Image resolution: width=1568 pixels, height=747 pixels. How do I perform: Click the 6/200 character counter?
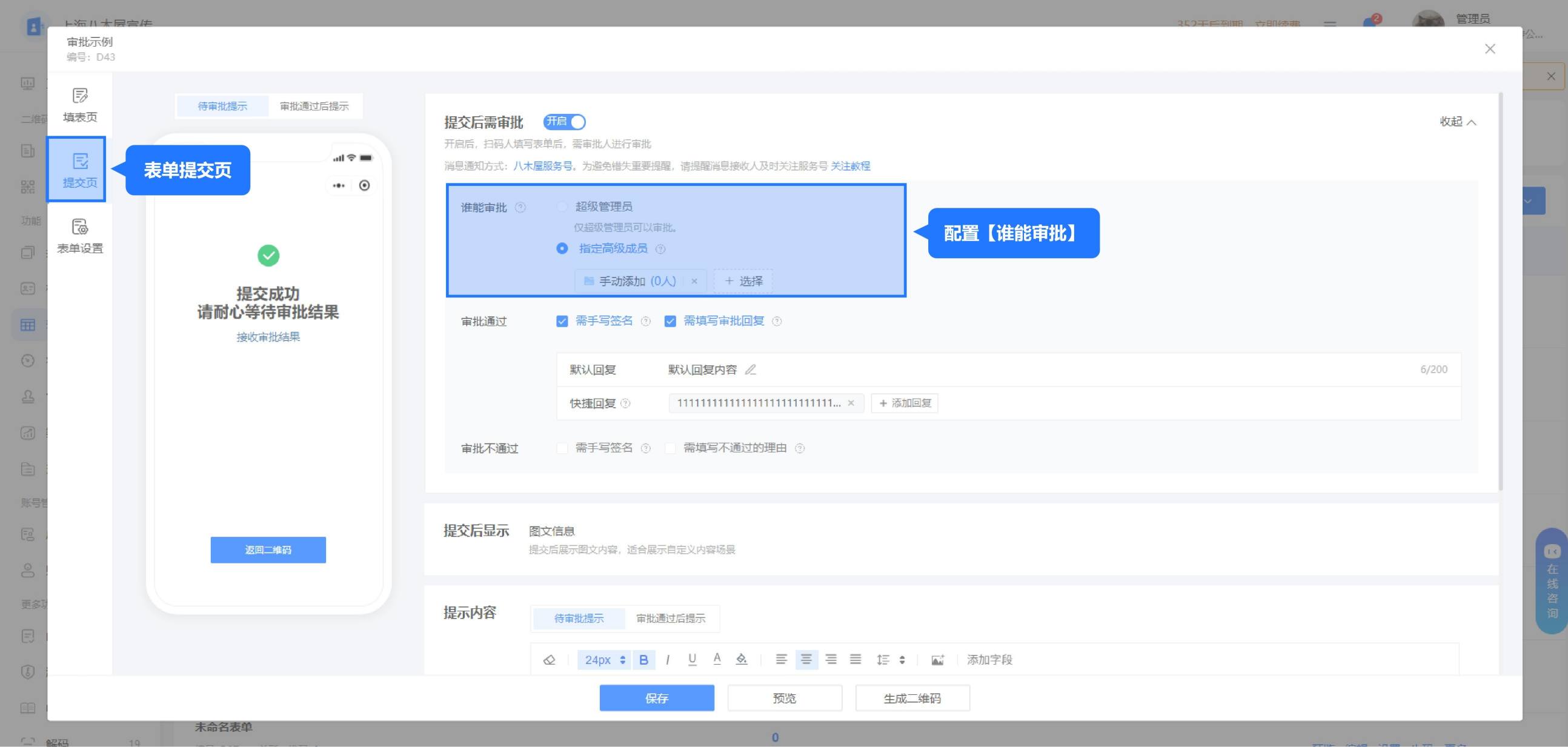pos(1434,370)
